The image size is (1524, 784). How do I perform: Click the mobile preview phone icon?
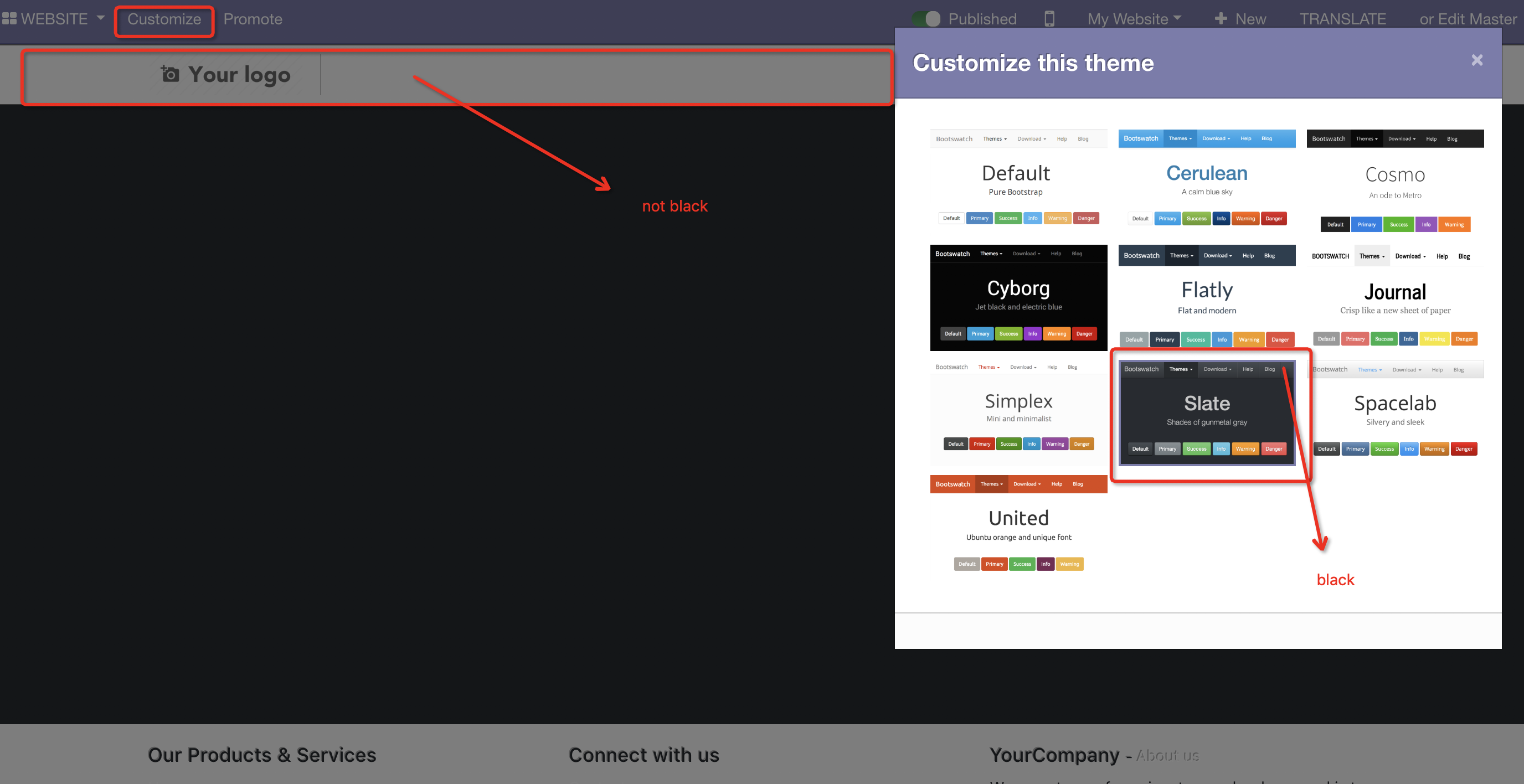[1050, 18]
